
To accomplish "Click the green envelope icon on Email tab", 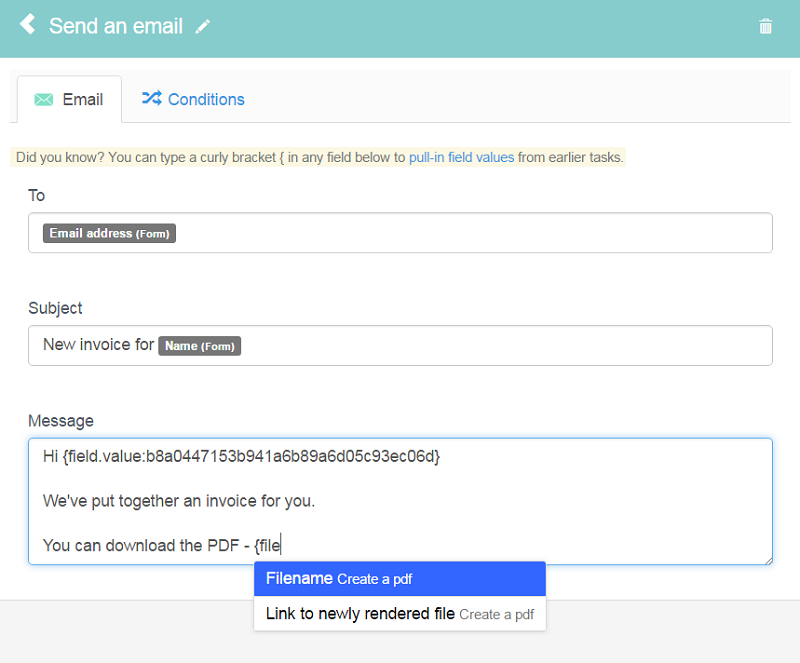I will coord(43,100).
